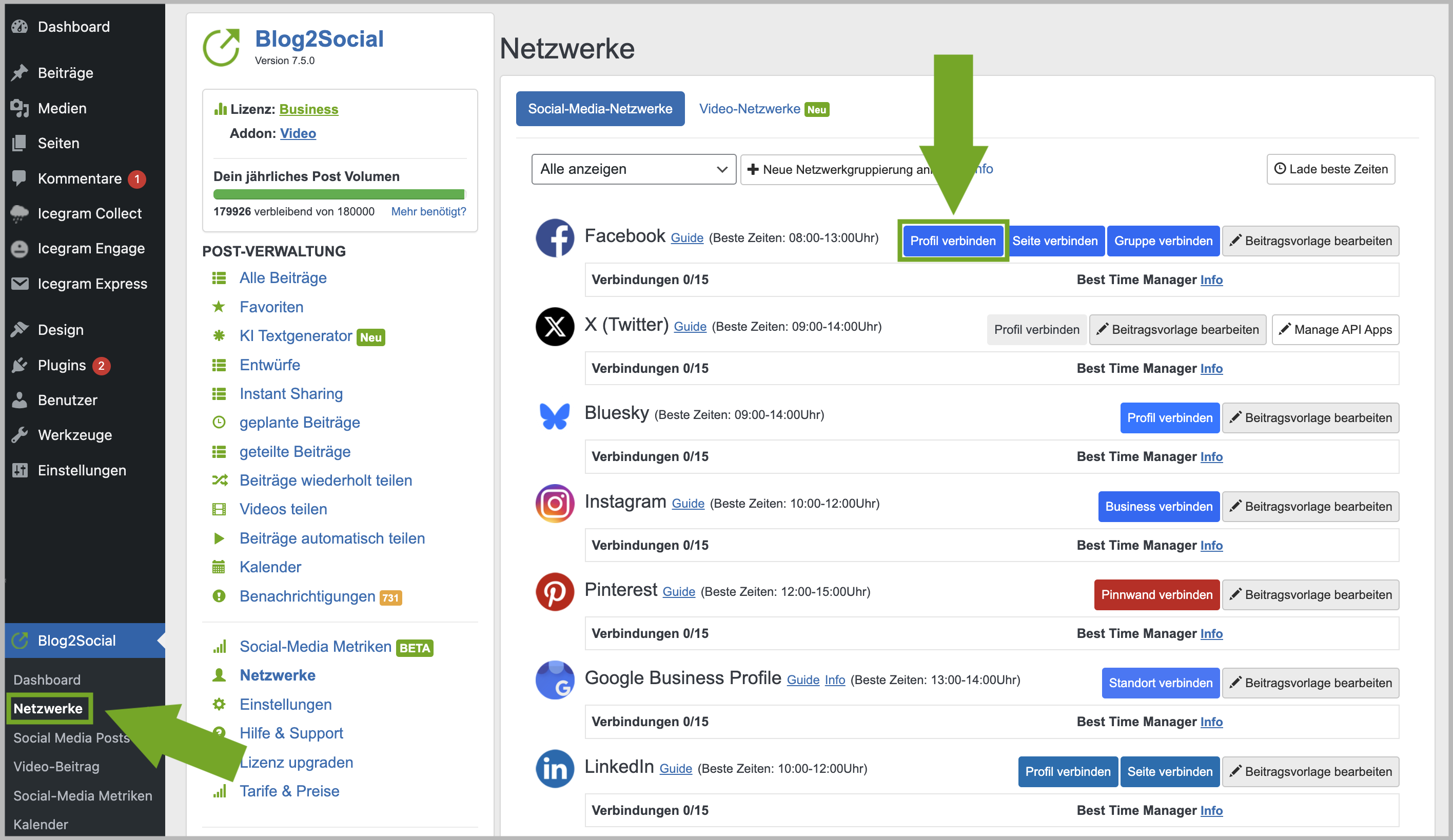
Task: Click Manage API Apps button
Action: (x=1336, y=330)
